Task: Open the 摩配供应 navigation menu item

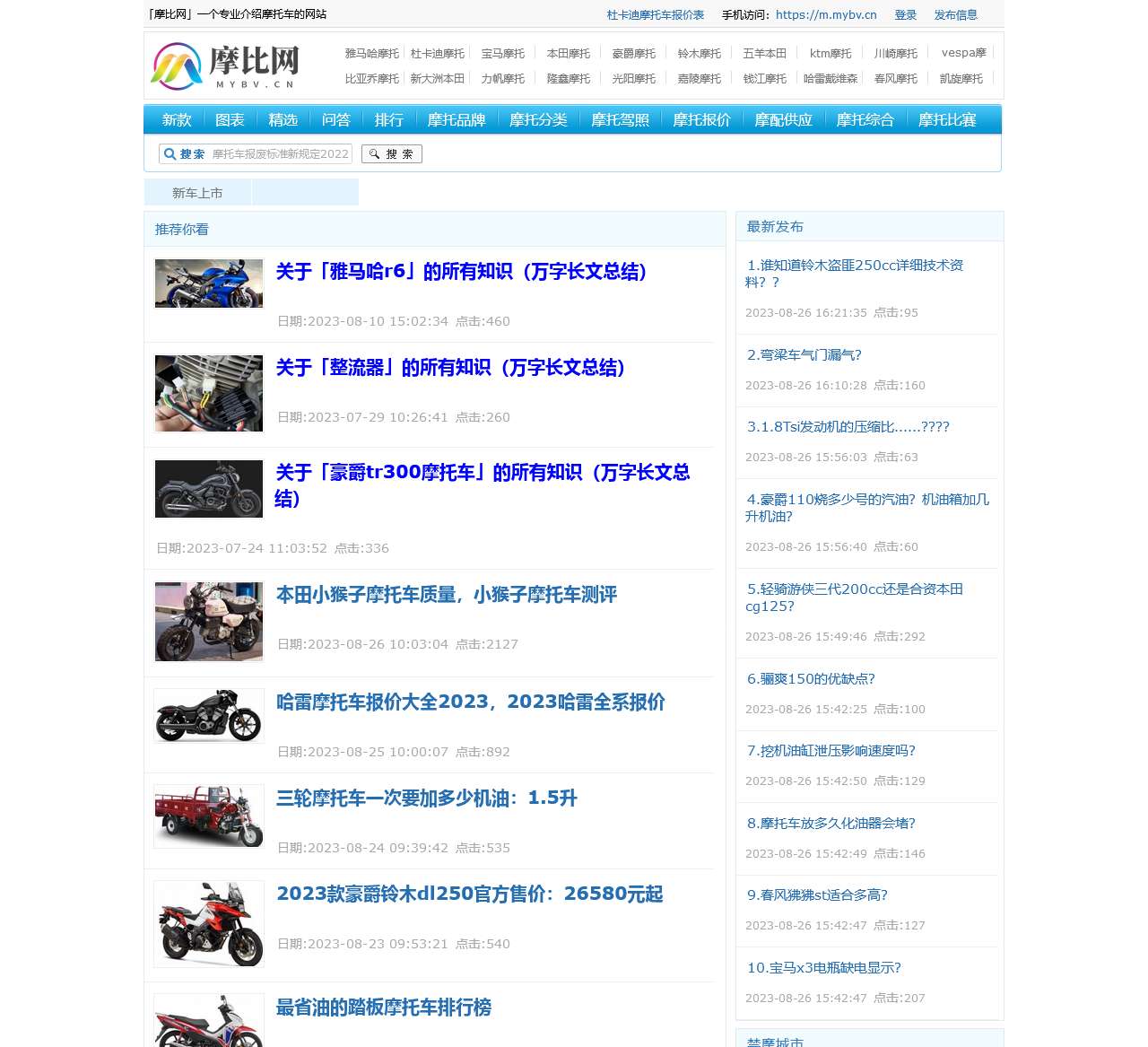Action: point(783,120)
